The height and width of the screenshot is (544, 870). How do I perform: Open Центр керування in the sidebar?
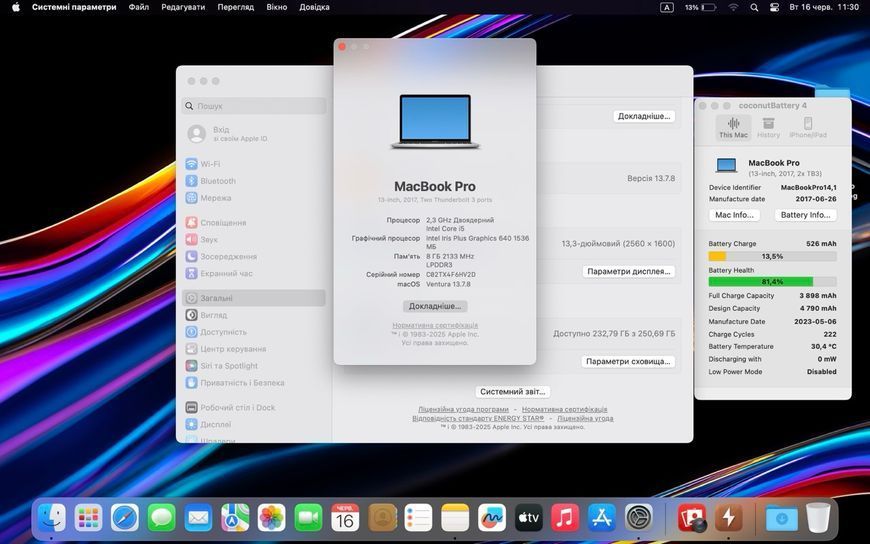point(254,349)
